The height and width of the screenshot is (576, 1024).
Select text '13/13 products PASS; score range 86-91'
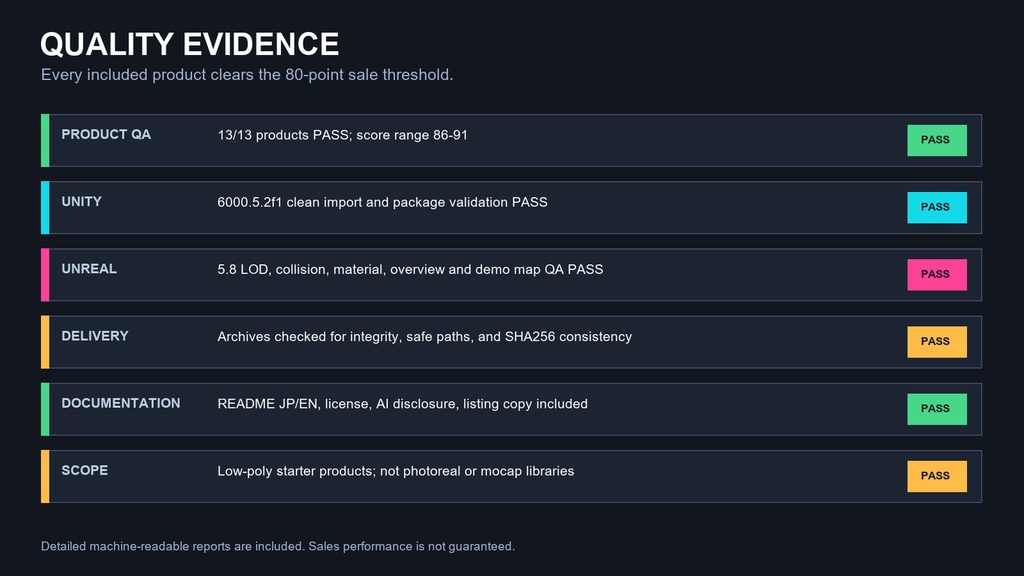342,135
